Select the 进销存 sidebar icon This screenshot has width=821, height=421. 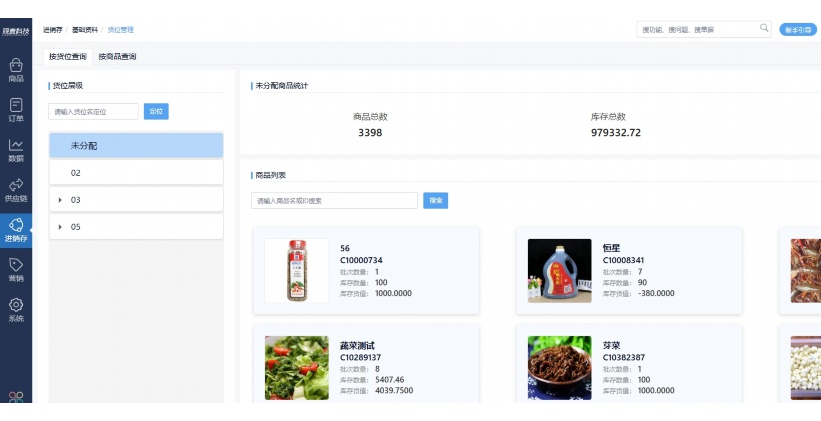(16, 230)
